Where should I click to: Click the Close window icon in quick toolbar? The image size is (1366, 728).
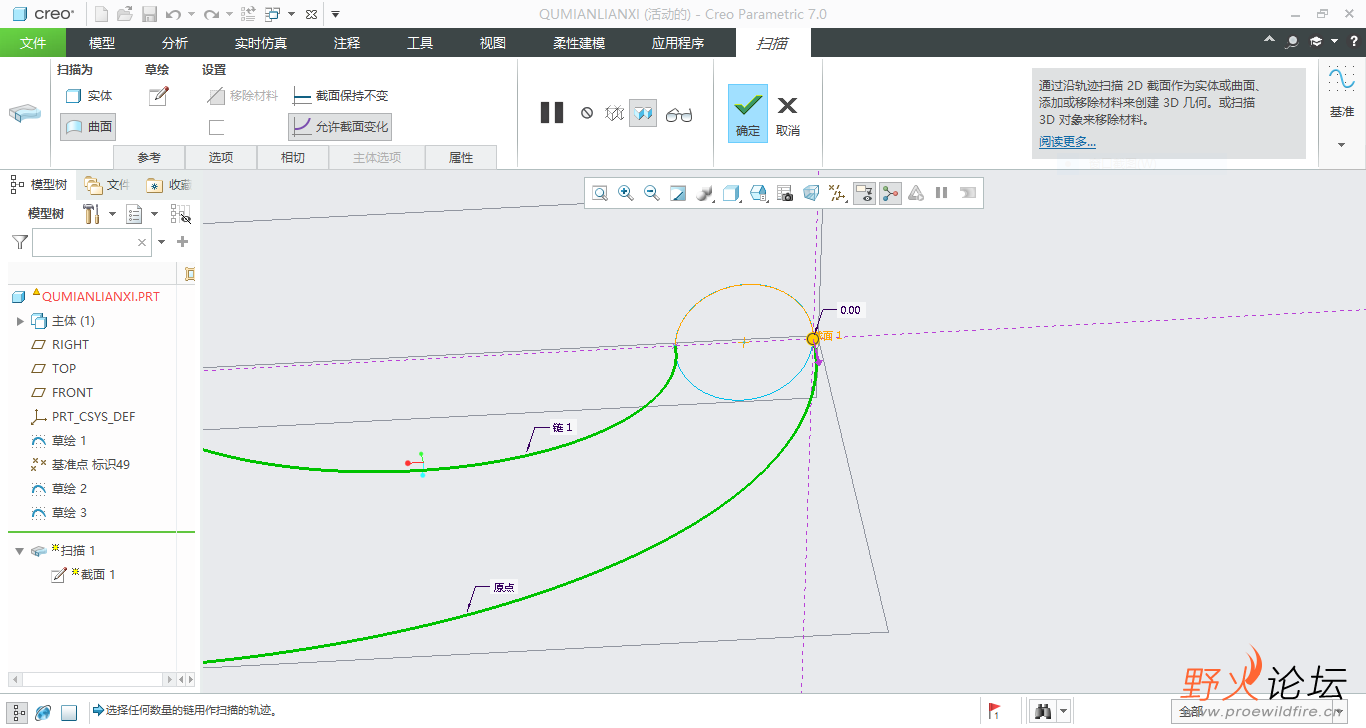point(311,14)
